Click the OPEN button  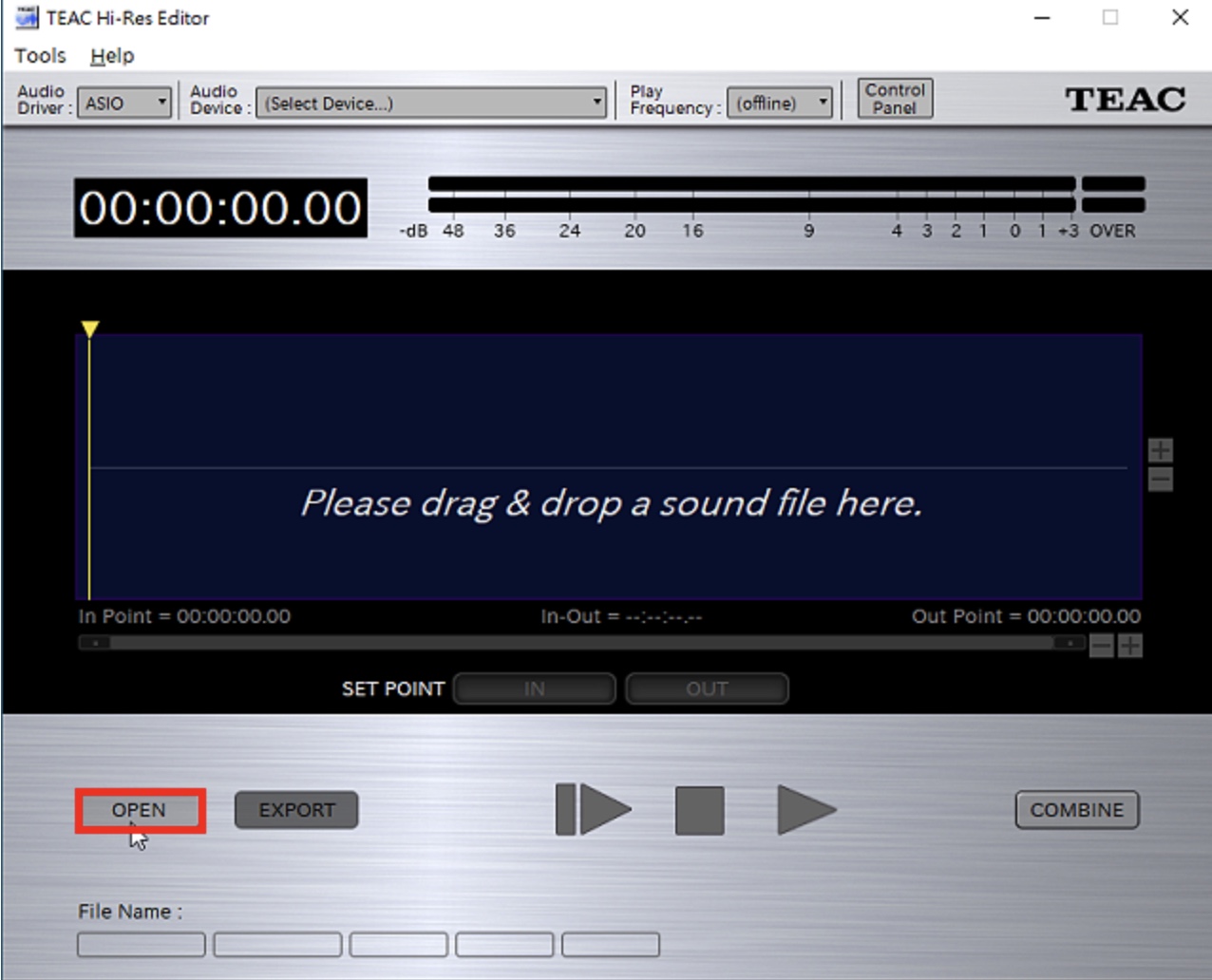[x=140, y=810]
